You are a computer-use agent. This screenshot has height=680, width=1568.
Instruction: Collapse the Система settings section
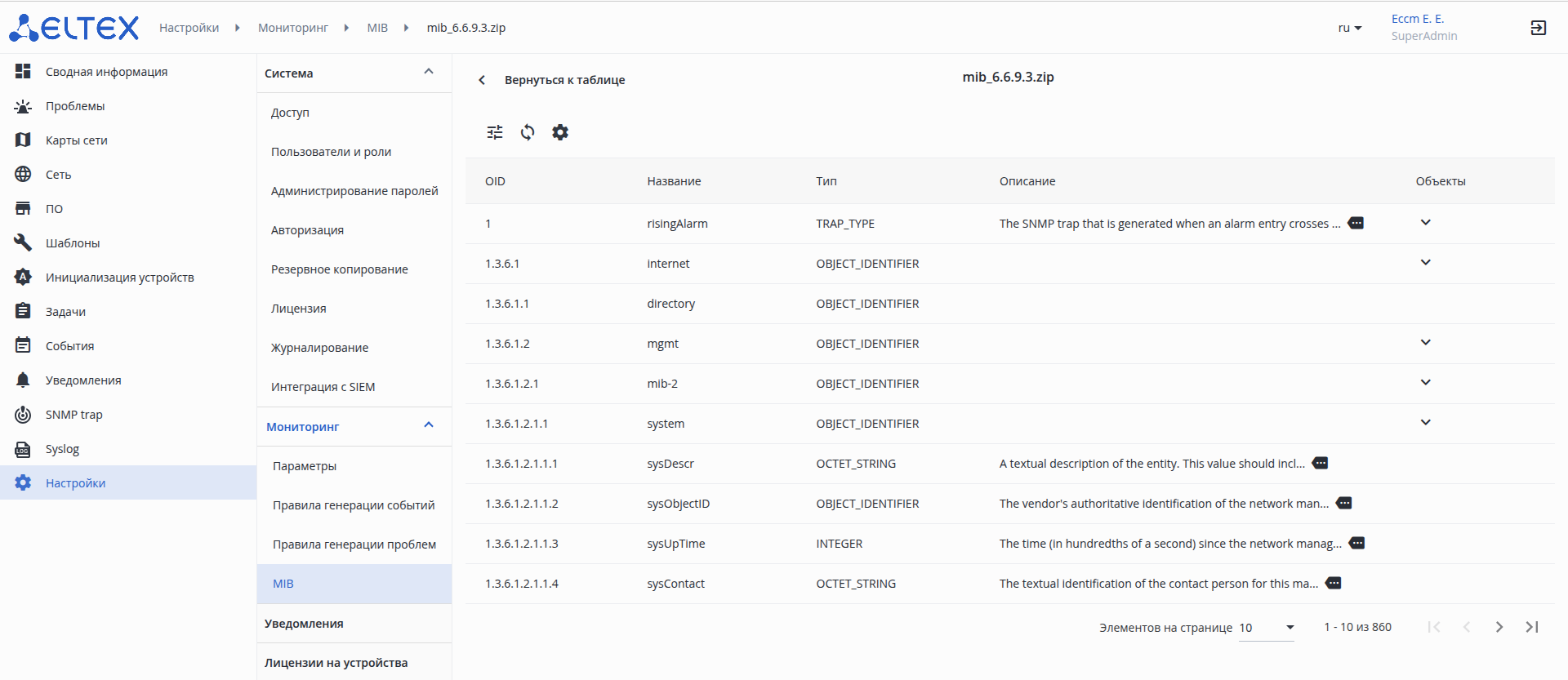429,72
